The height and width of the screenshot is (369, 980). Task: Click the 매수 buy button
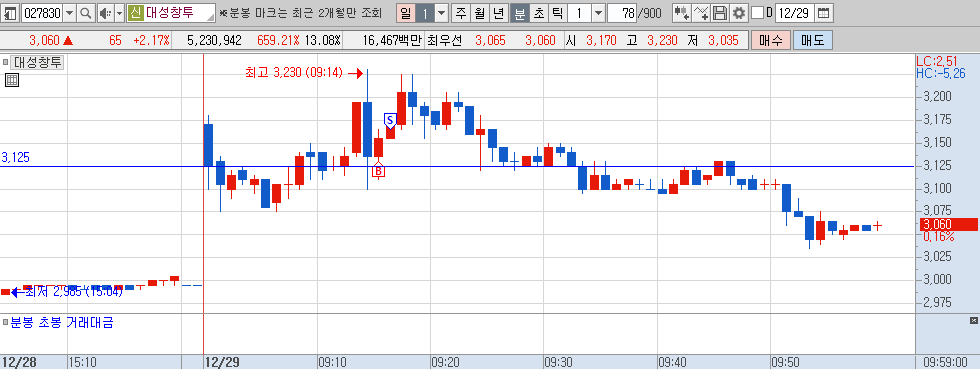point(771,41)
